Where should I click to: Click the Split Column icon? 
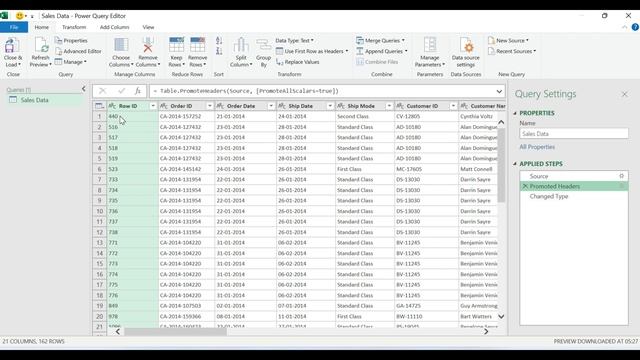pos(241,45)
